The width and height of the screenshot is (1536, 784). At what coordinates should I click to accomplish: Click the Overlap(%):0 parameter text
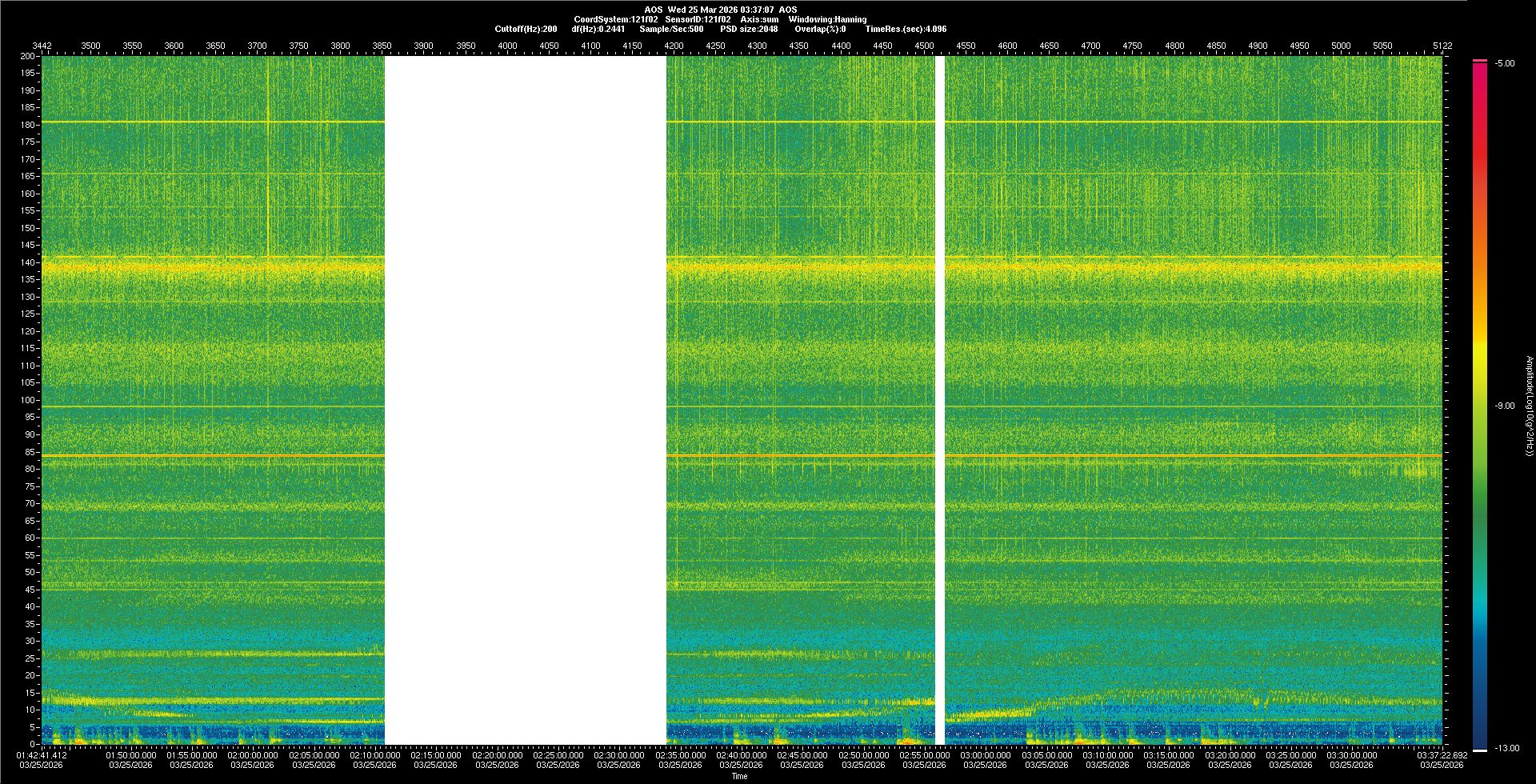pos(820,29)
